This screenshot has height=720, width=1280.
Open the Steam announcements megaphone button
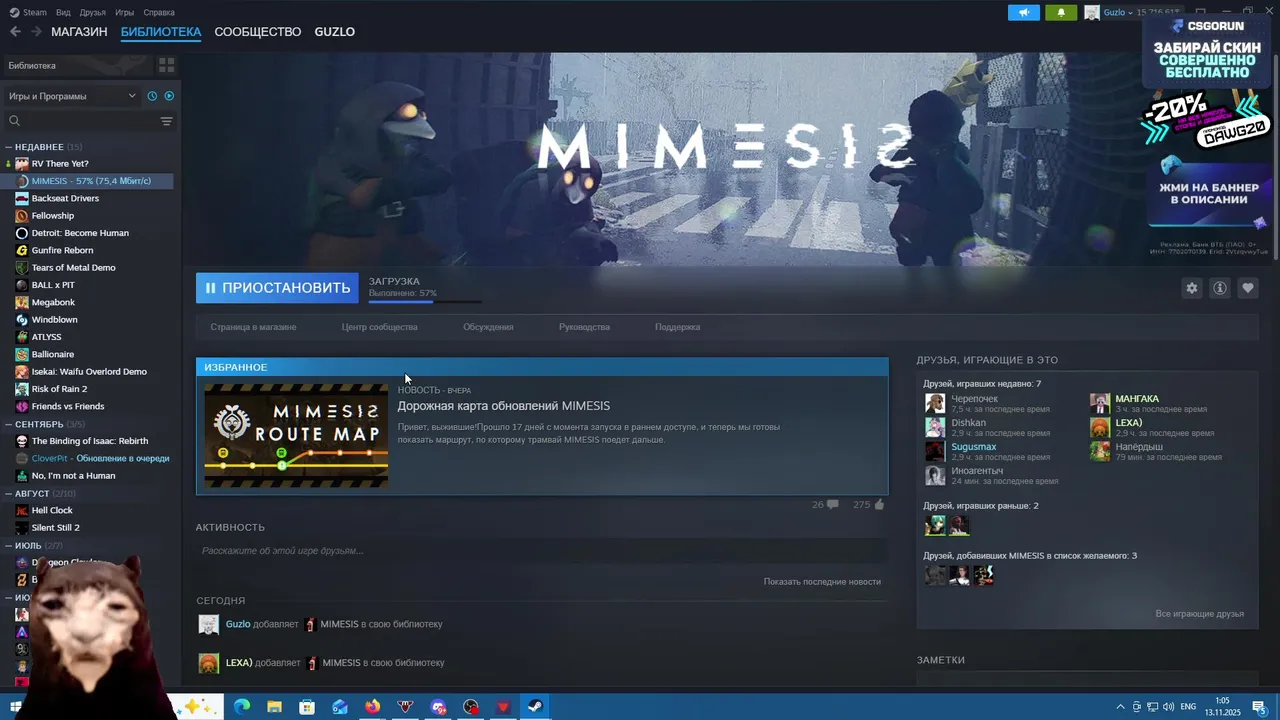pos(1023,12)
